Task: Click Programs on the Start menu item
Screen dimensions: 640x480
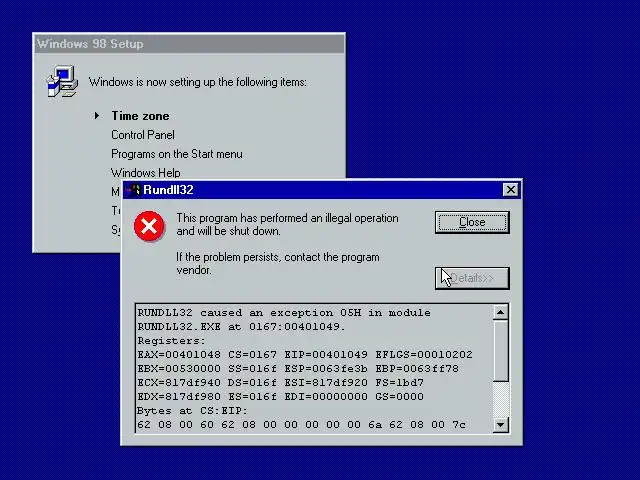Action: coord(177,154)
